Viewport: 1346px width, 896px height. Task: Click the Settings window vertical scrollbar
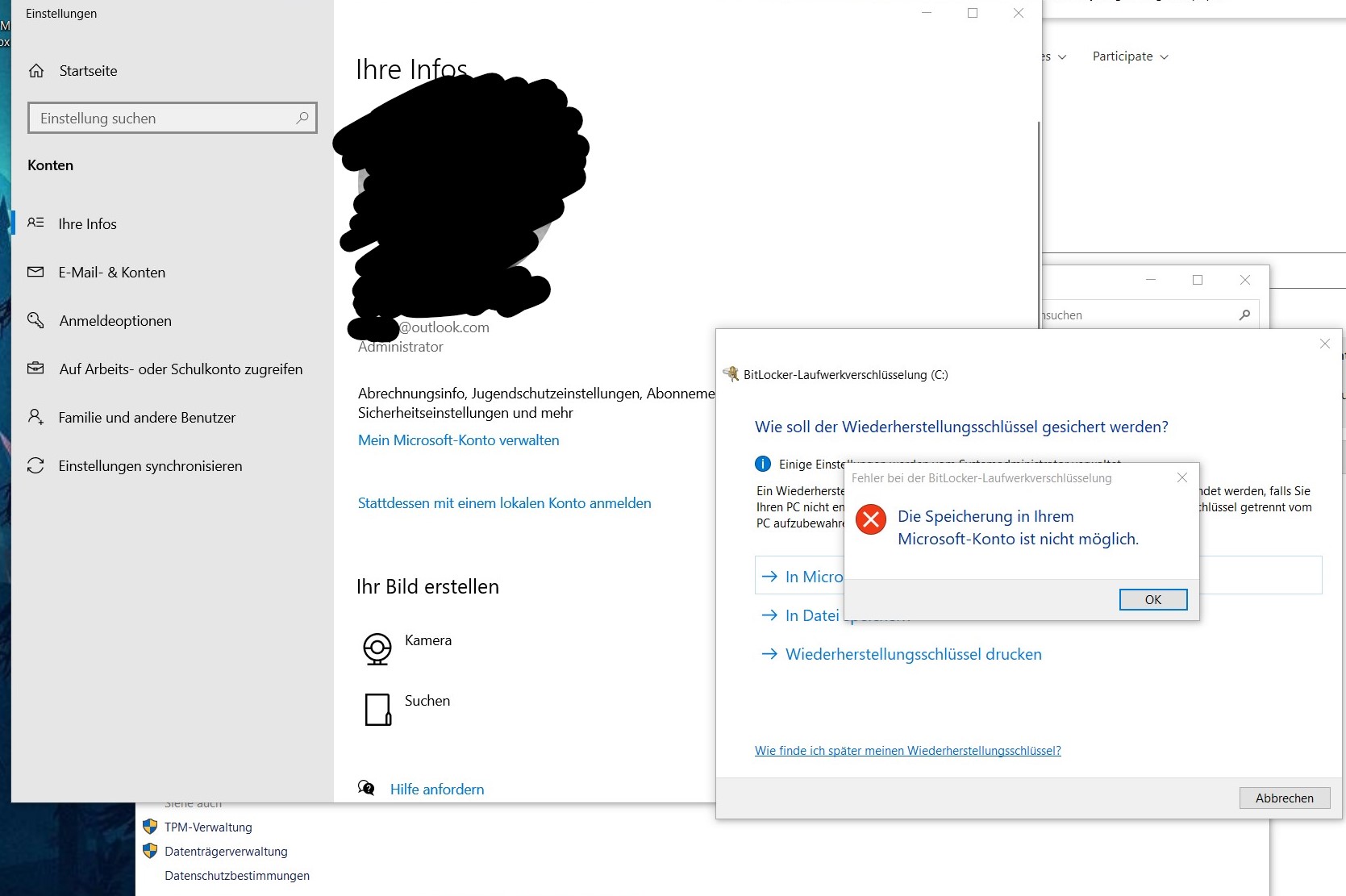(x=1038, y=223)
